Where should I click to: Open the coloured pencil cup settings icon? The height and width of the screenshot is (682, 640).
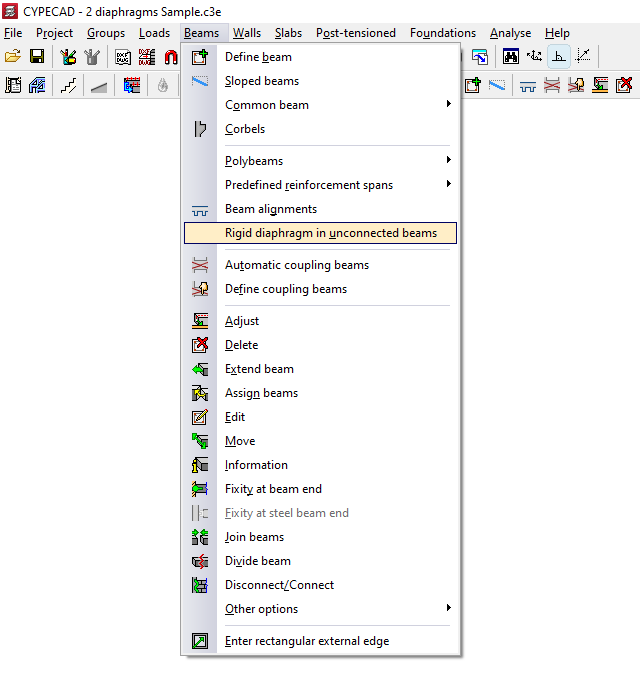68,57
